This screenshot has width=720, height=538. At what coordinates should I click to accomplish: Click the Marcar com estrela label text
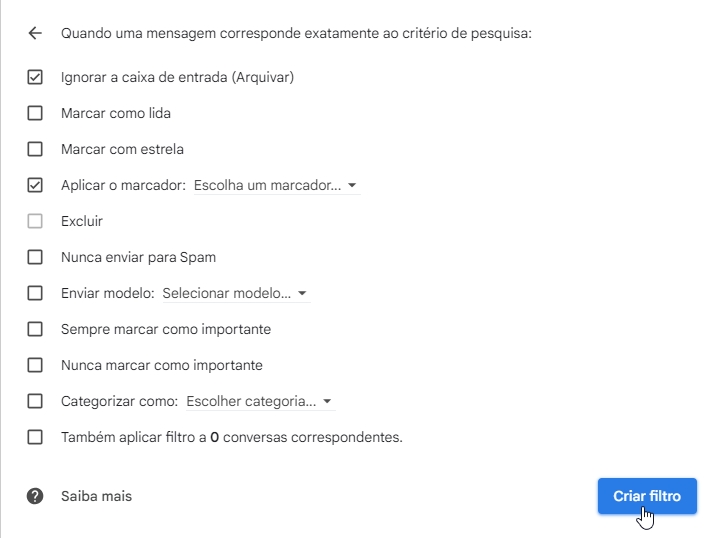coord(122,149)
